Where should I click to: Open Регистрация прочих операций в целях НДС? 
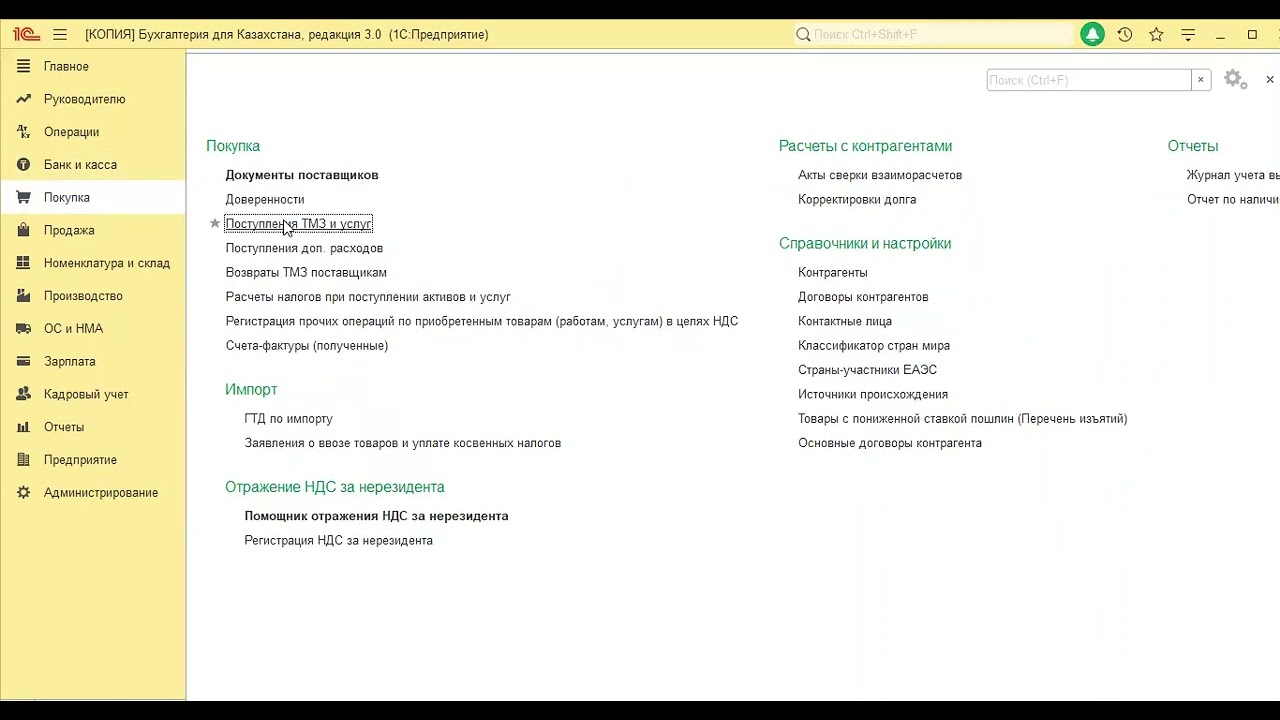pyautogui.click(x=482, y=321)
